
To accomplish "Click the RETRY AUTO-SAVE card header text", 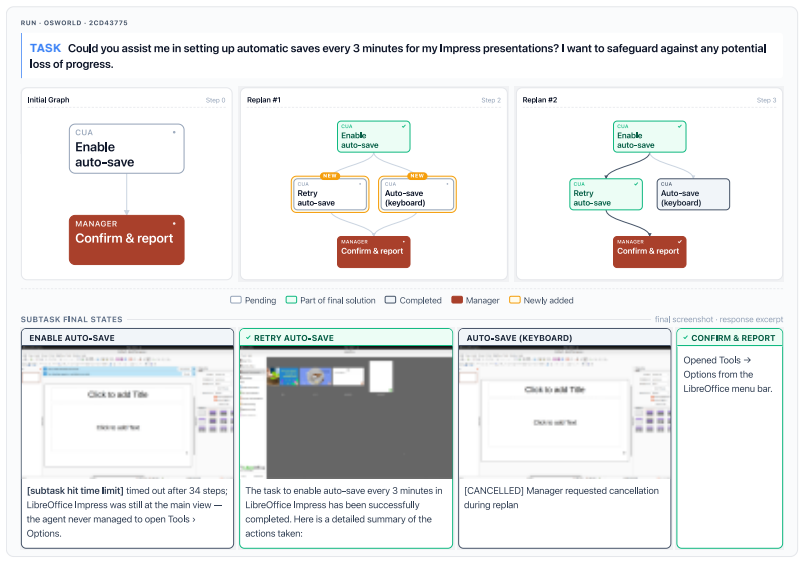I will [x=294, y=338].
